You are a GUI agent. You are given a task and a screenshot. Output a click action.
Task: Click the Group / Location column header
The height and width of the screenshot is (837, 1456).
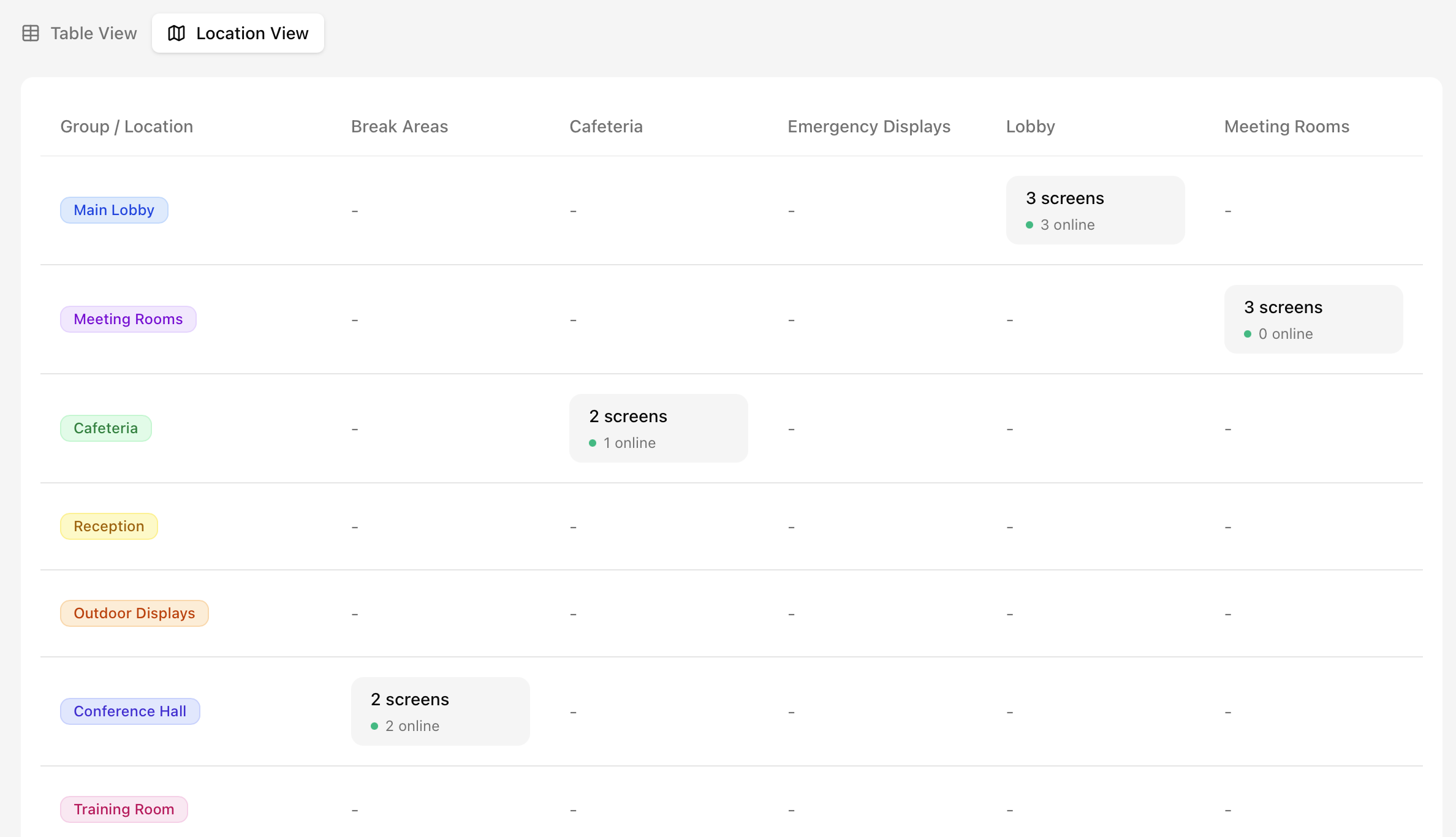127,127
